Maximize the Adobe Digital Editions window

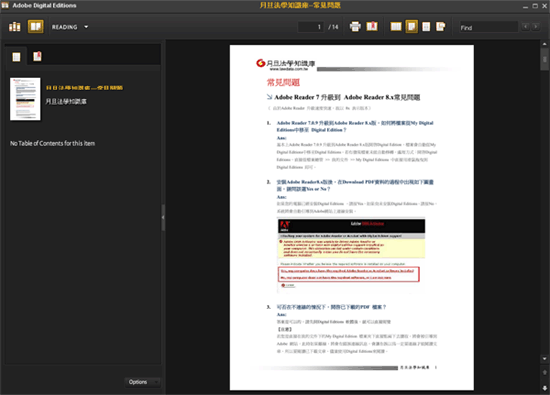(x=535, y=6)
